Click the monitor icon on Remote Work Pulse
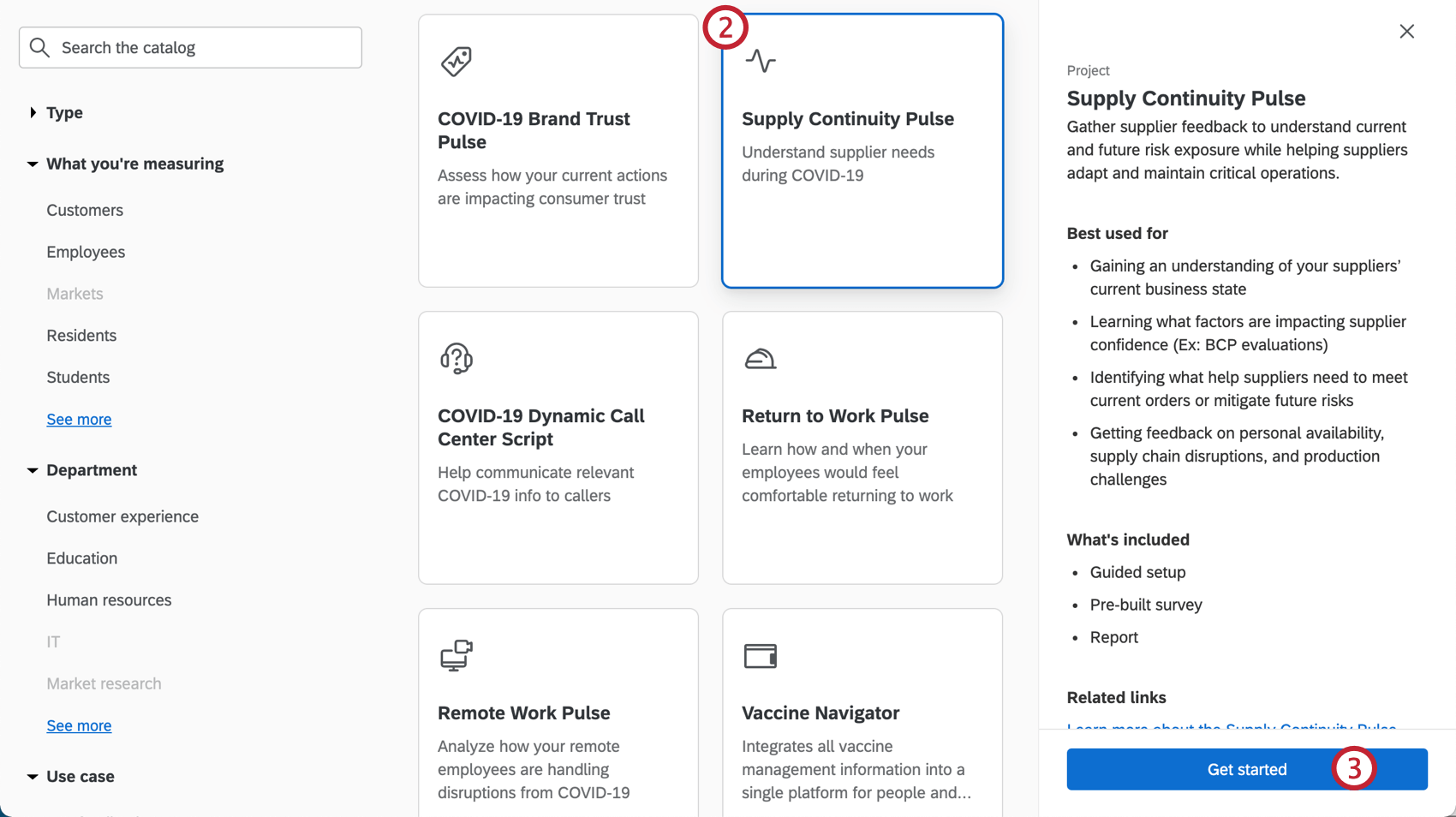 [x=456, y=654]
